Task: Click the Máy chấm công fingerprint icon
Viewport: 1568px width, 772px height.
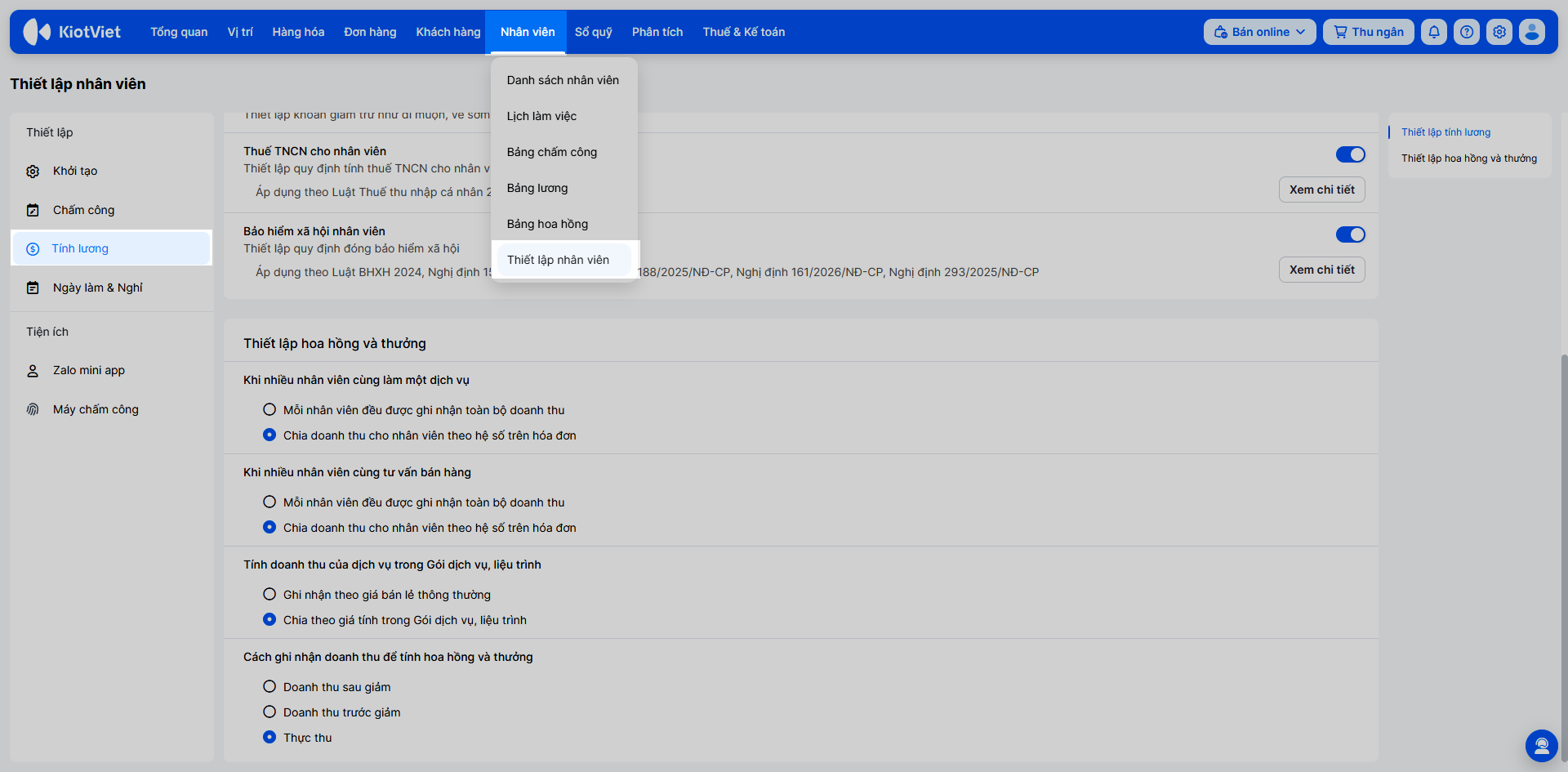Action: [x=33, y=410]
